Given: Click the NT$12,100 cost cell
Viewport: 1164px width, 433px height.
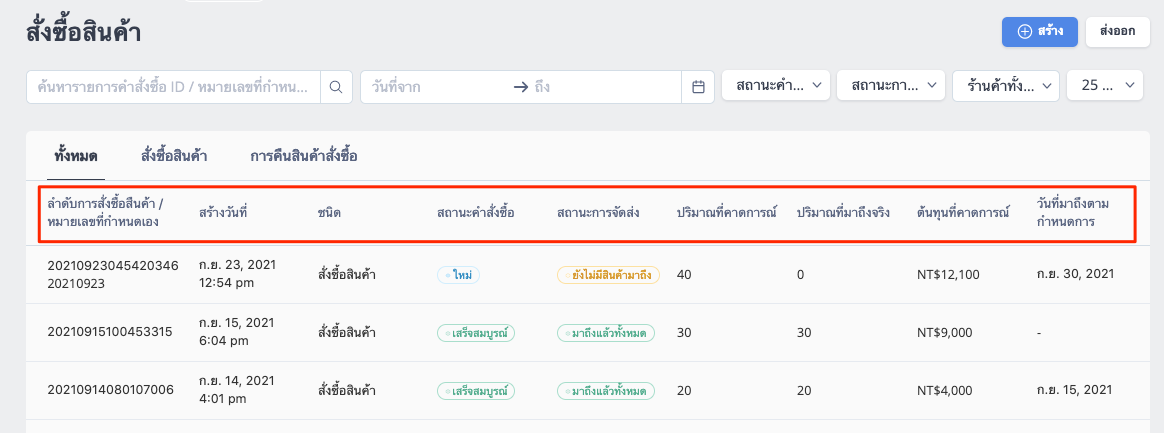Looking at the screenshot, I should pos(948,275).
